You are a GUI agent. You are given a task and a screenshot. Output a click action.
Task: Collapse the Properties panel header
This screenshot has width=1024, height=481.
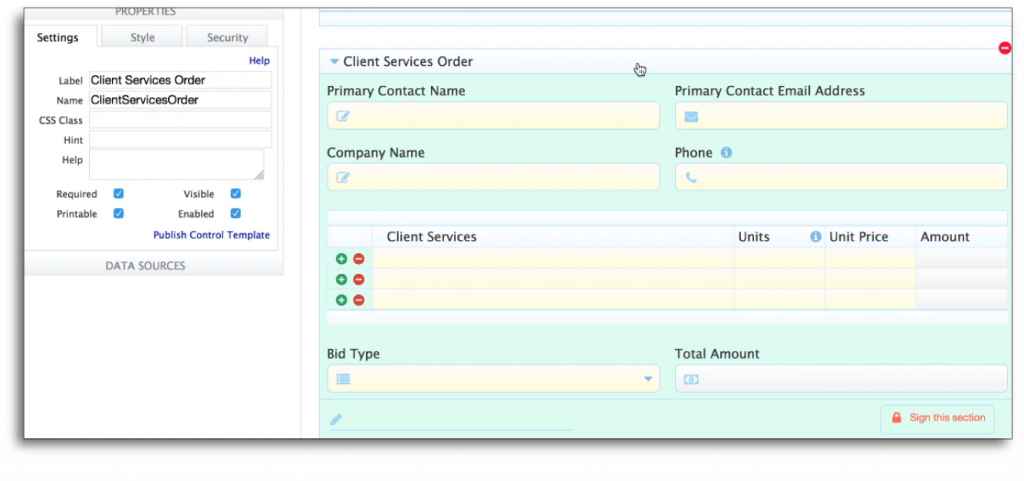pos(153,12)
